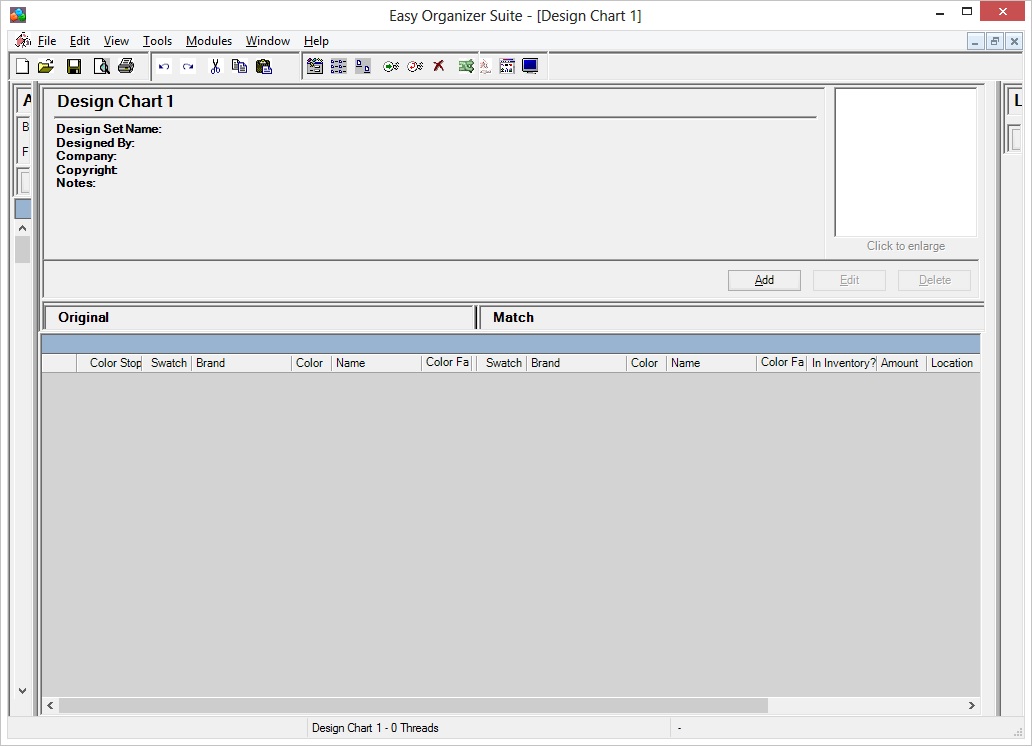The width and height of the screenshot is (1032, 746).
Task: Click right arrow of horizontal scrollbar
Action: click(x=971, y=706)
